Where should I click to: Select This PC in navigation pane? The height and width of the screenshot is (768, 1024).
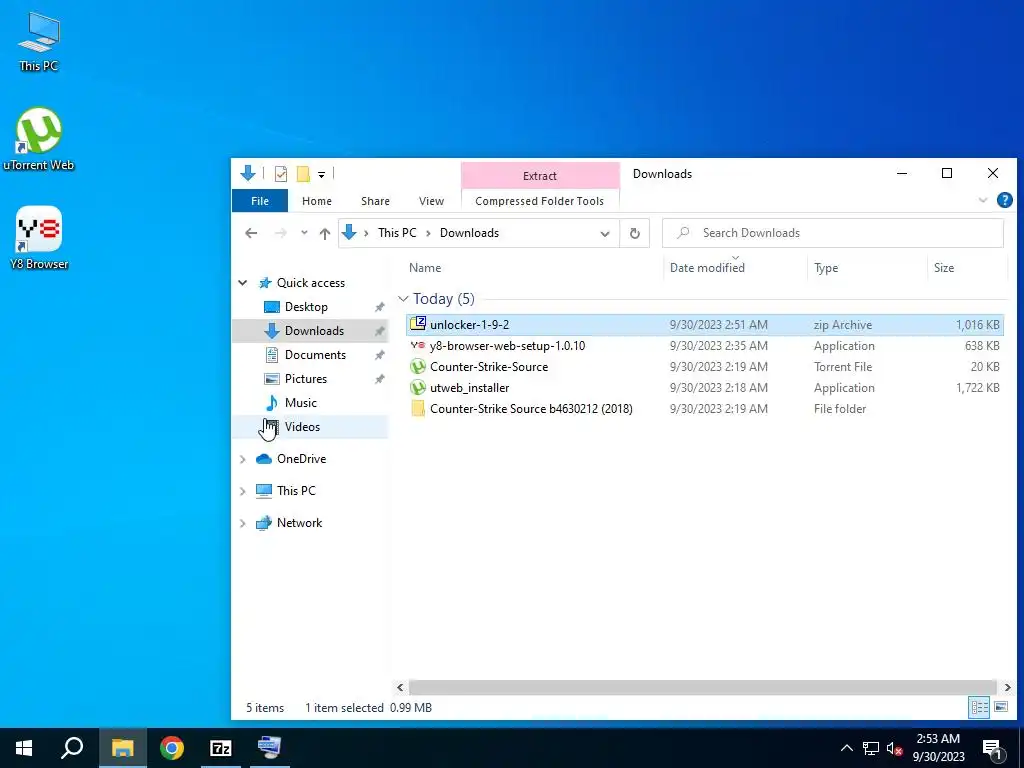tap(295, 491)
